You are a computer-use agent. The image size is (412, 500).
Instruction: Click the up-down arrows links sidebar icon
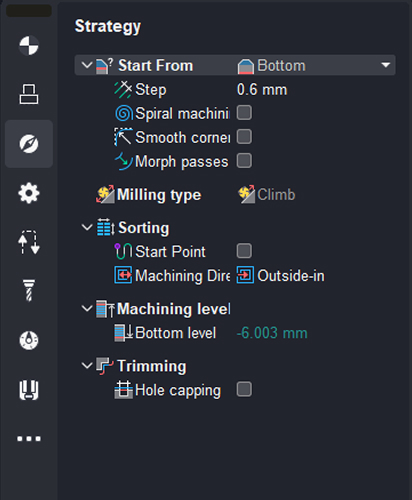[x=29, y=242]
